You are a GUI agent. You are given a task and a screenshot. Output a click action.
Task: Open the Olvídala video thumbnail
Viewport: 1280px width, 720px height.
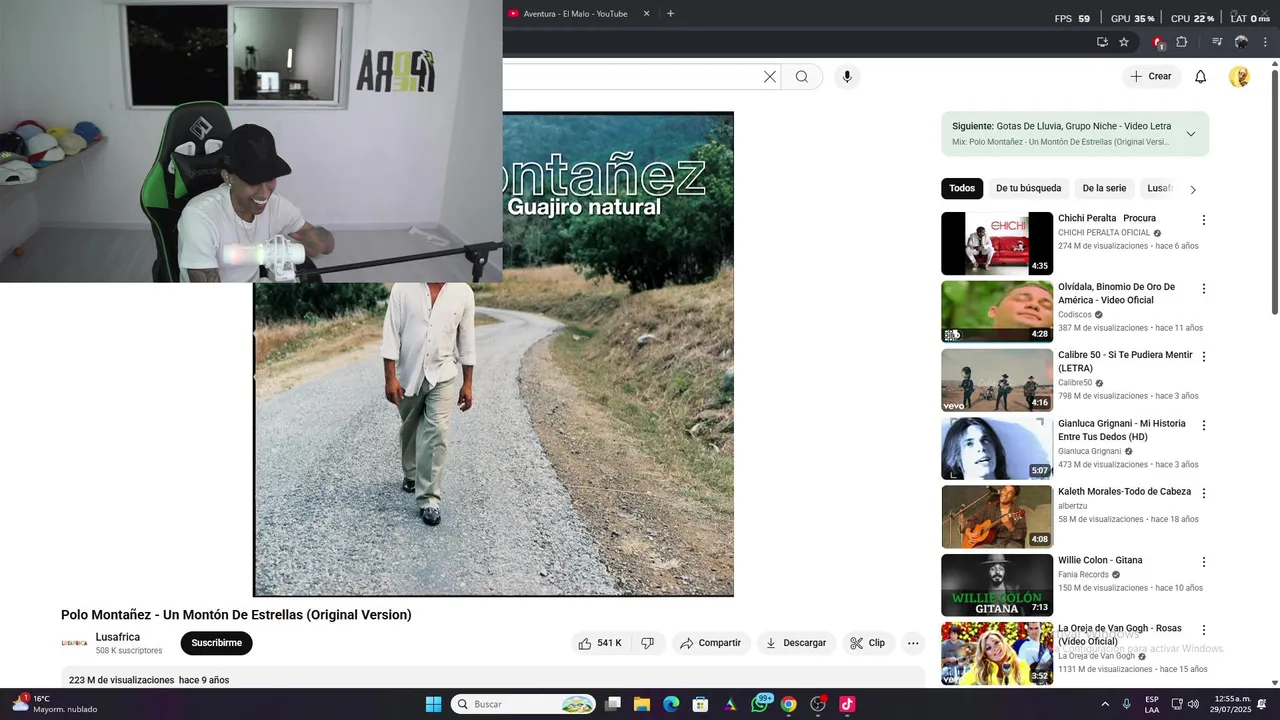997,312
